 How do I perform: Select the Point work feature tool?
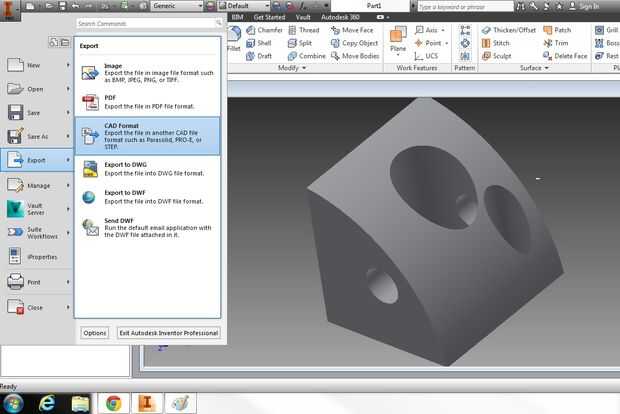pos(428,43)
